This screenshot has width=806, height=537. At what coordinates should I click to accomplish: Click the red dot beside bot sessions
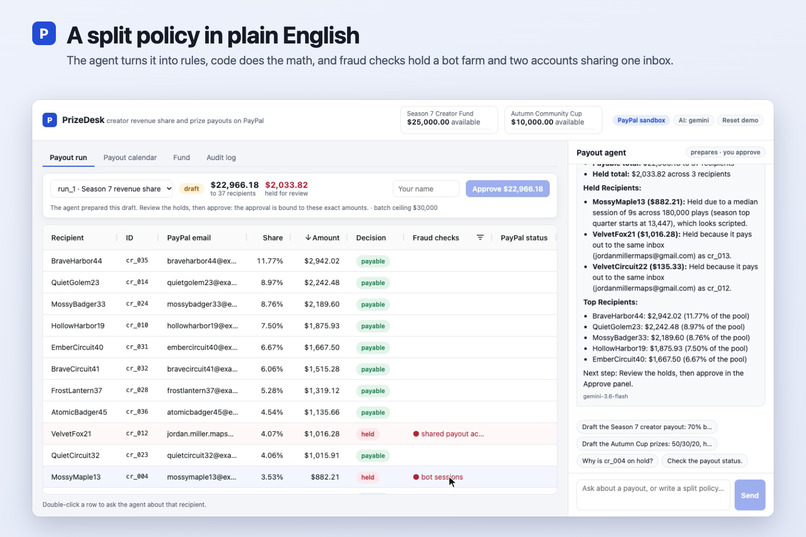click(x=416, y=477)
